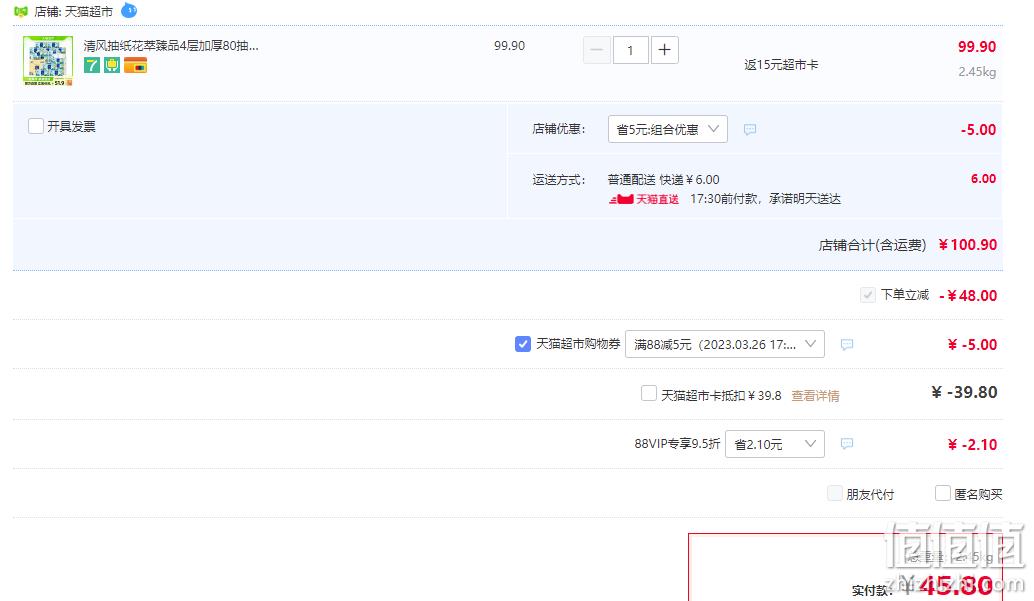Image resolution: width=1034 pixels, height=601 pixels.
Task: Click the orange card badge under the product title
Action: click(x=135, y=65)
